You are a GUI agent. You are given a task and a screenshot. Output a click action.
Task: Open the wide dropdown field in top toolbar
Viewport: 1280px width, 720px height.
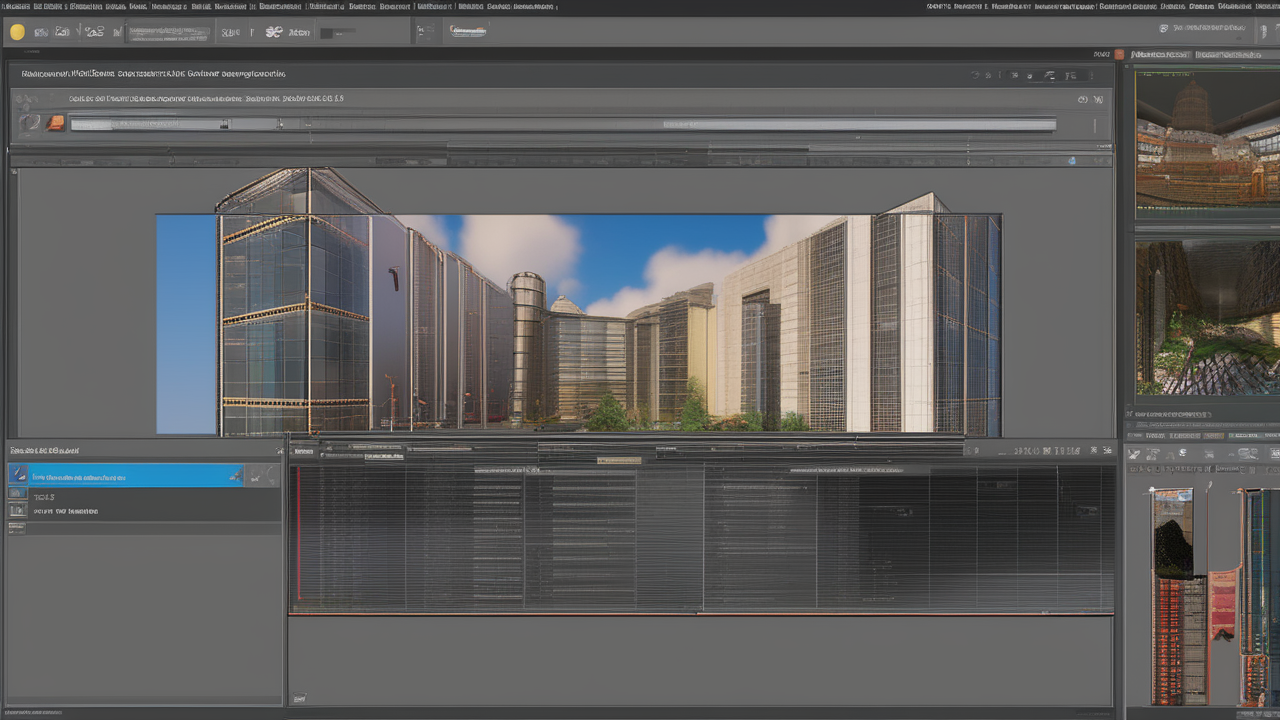[170, 32]
